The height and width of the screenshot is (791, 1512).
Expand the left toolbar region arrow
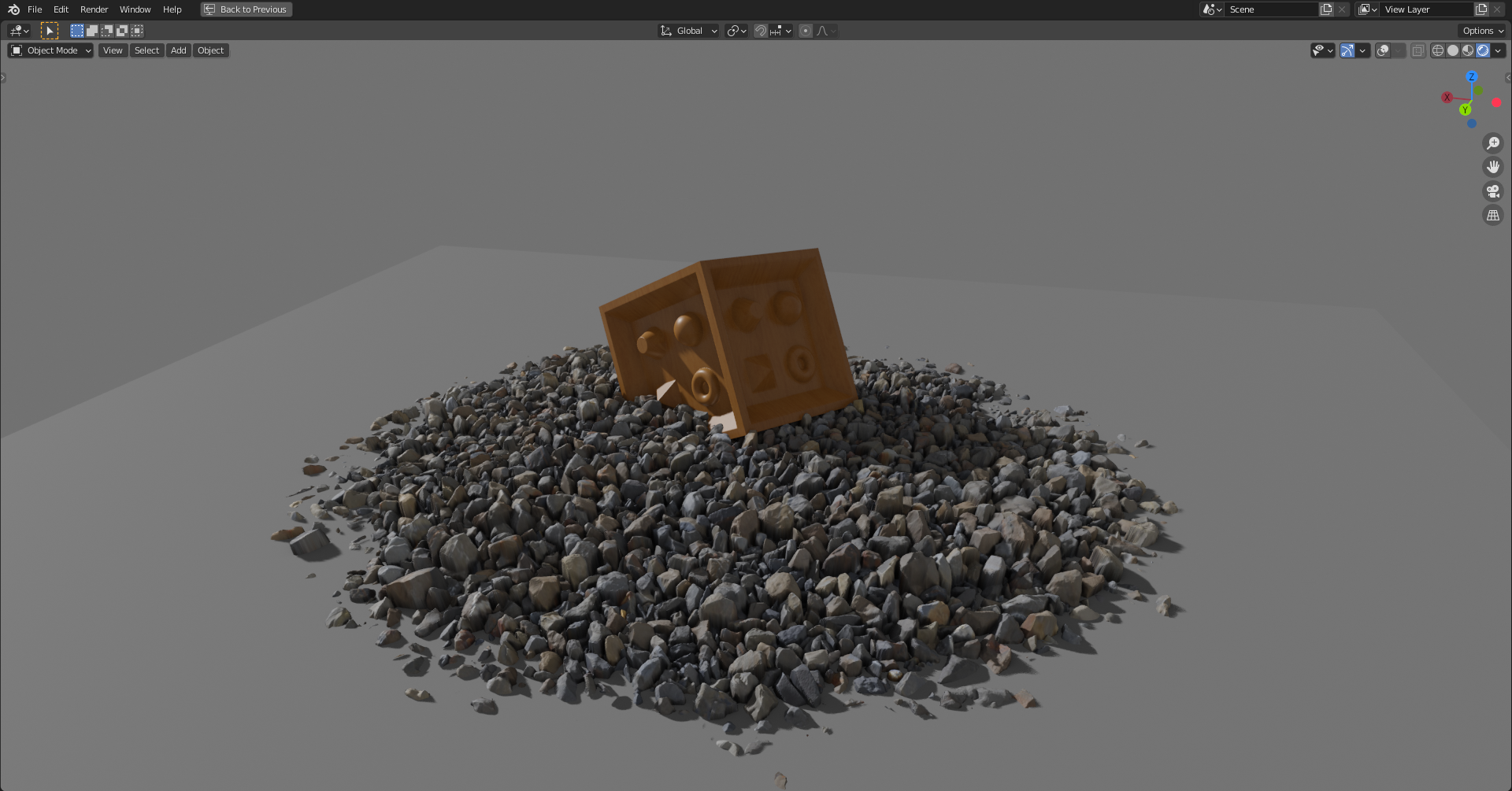3,78
